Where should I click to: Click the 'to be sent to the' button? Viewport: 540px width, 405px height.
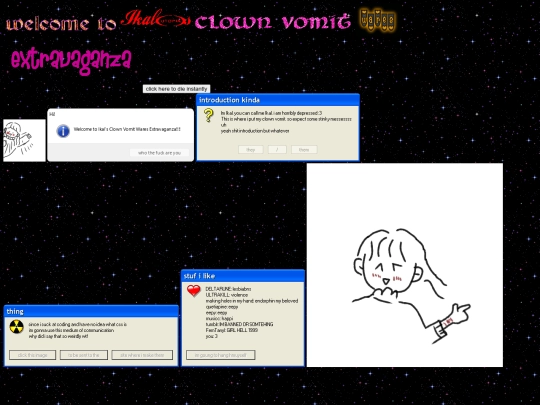(84, 355)
